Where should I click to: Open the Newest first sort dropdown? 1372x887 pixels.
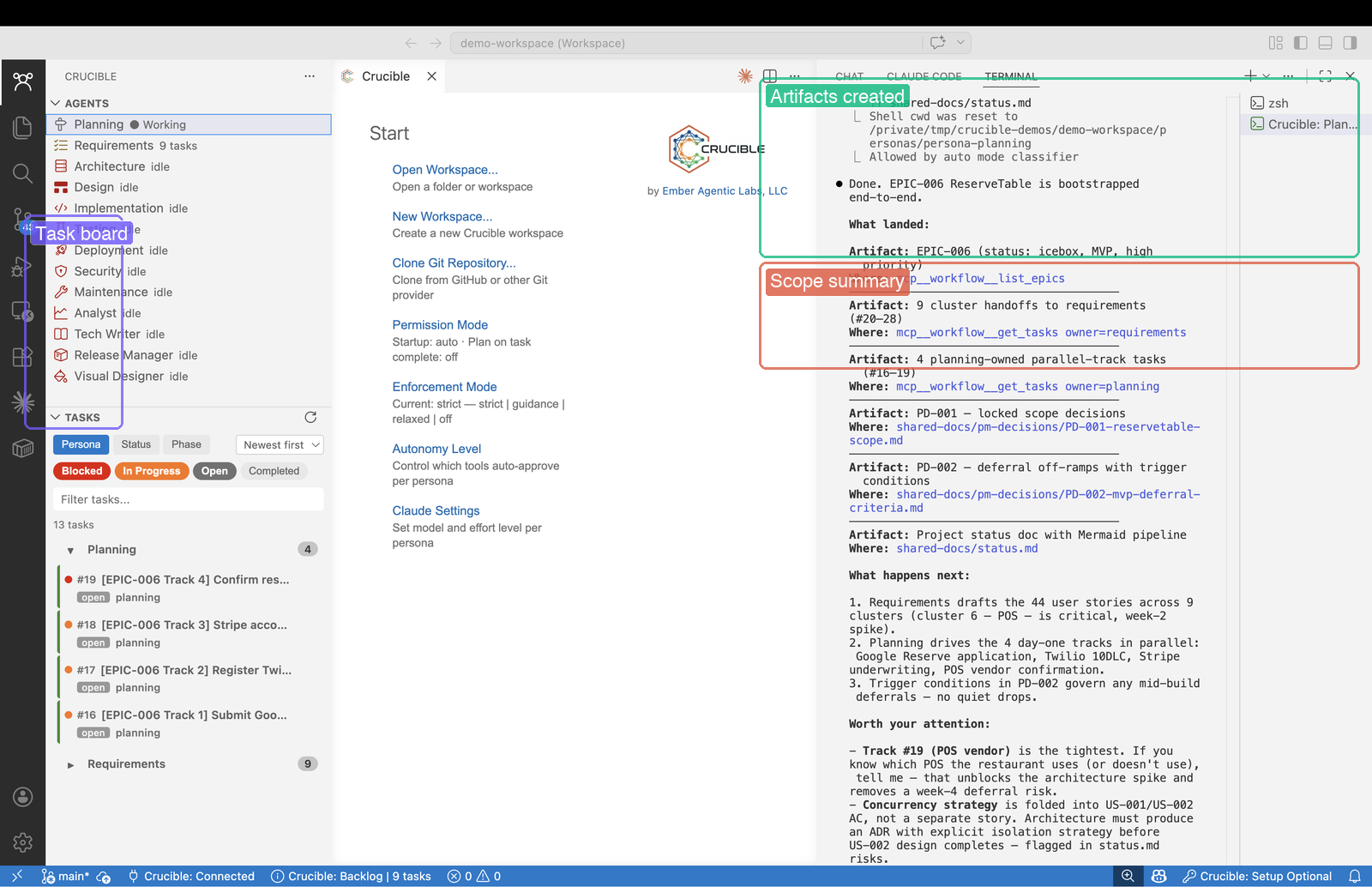coord(280,444)
